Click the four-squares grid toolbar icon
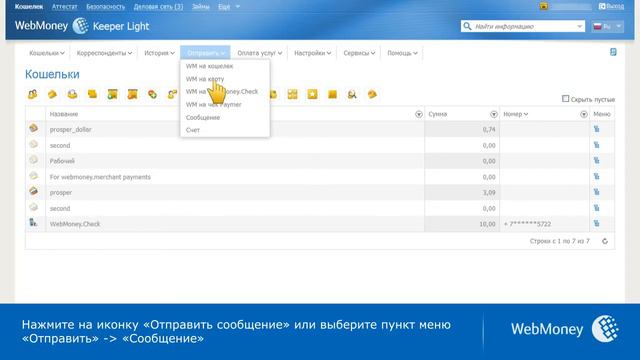Screen dimensions: 640x360 click(292, 94)
